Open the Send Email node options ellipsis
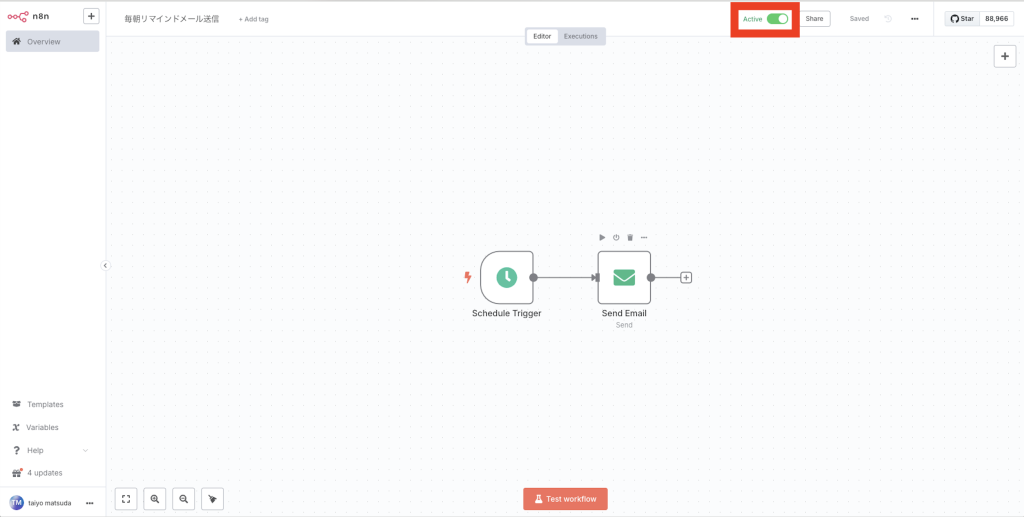1024x517 pixels. coord(644,237)
